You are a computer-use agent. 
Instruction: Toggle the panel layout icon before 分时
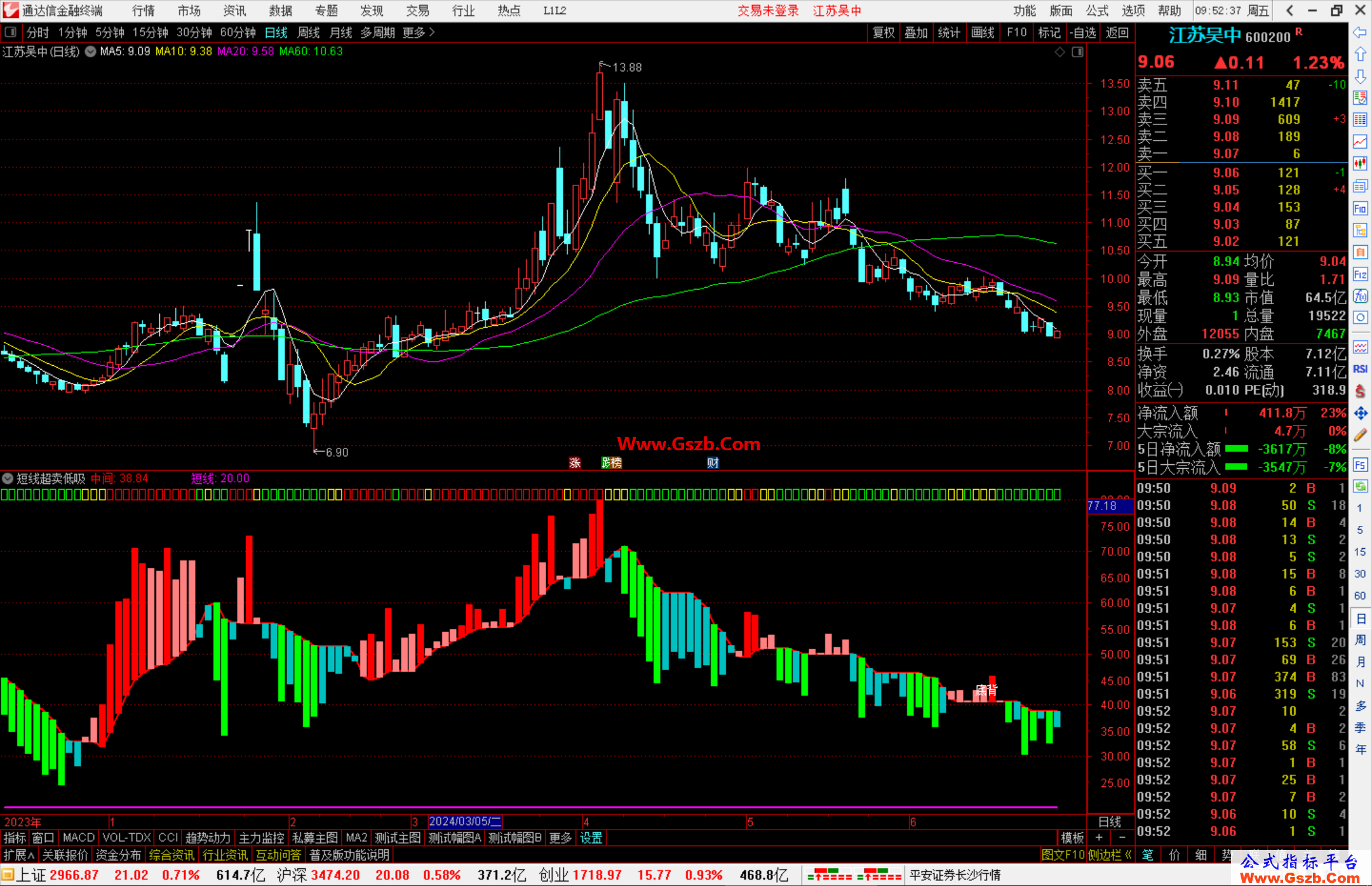point(11,32)
